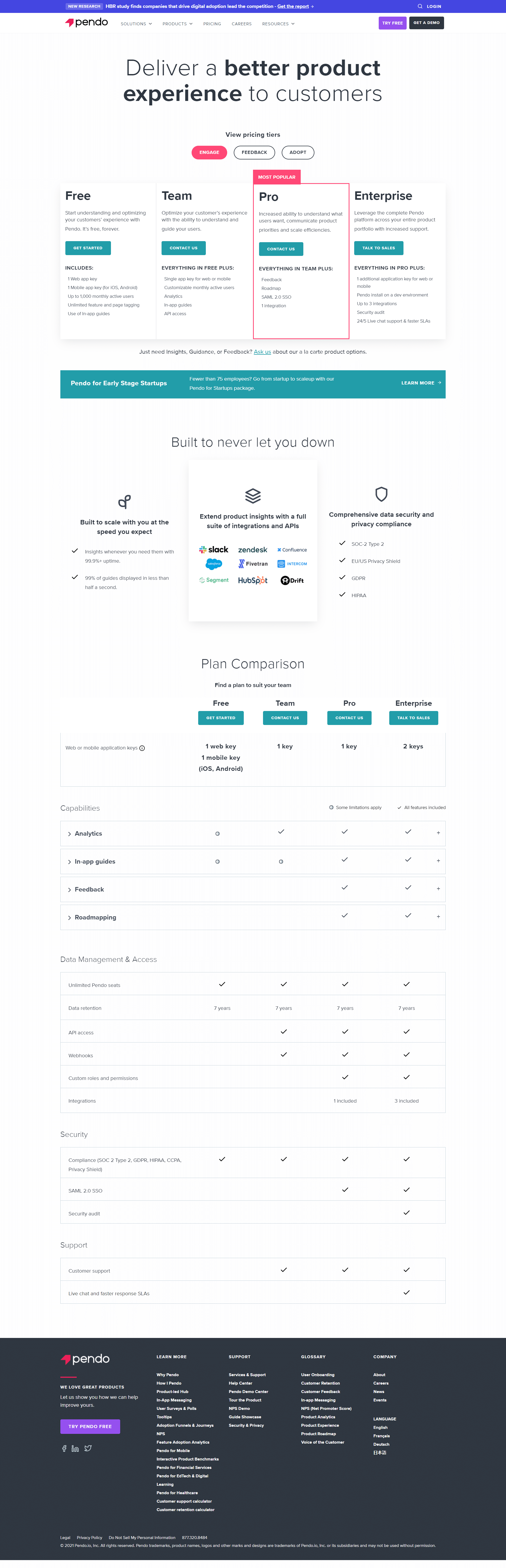Click the Try Free button in header

(x=393, y=23)
